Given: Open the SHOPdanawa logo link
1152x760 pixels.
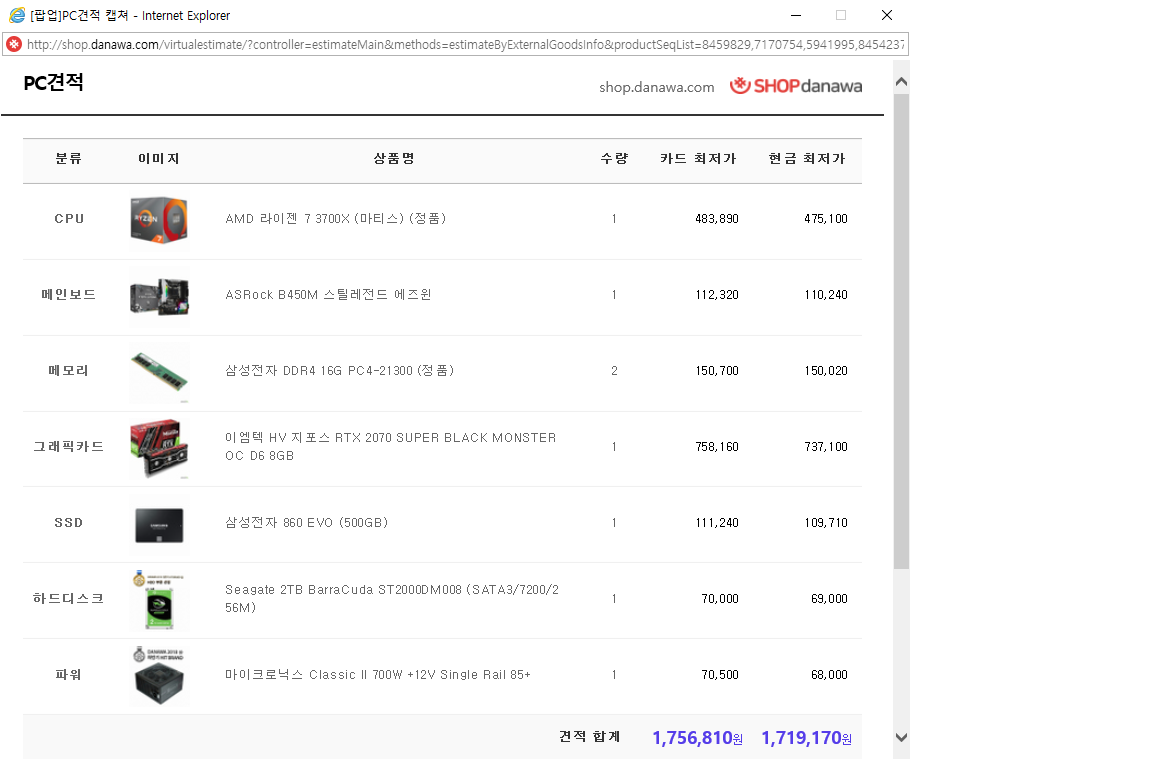Looking at the screenshot, I should [796, 86].
